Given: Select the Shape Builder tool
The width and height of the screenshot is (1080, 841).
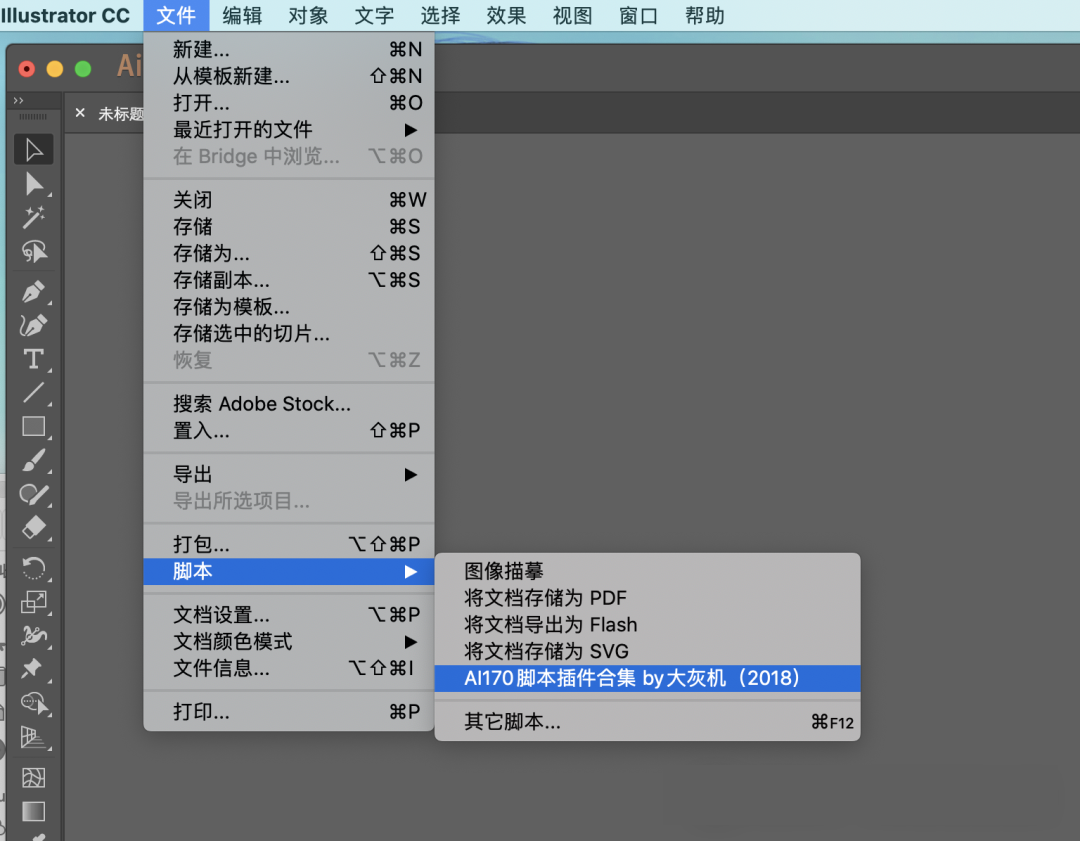Looking at the screenshot, I should (x=33, y=703).
